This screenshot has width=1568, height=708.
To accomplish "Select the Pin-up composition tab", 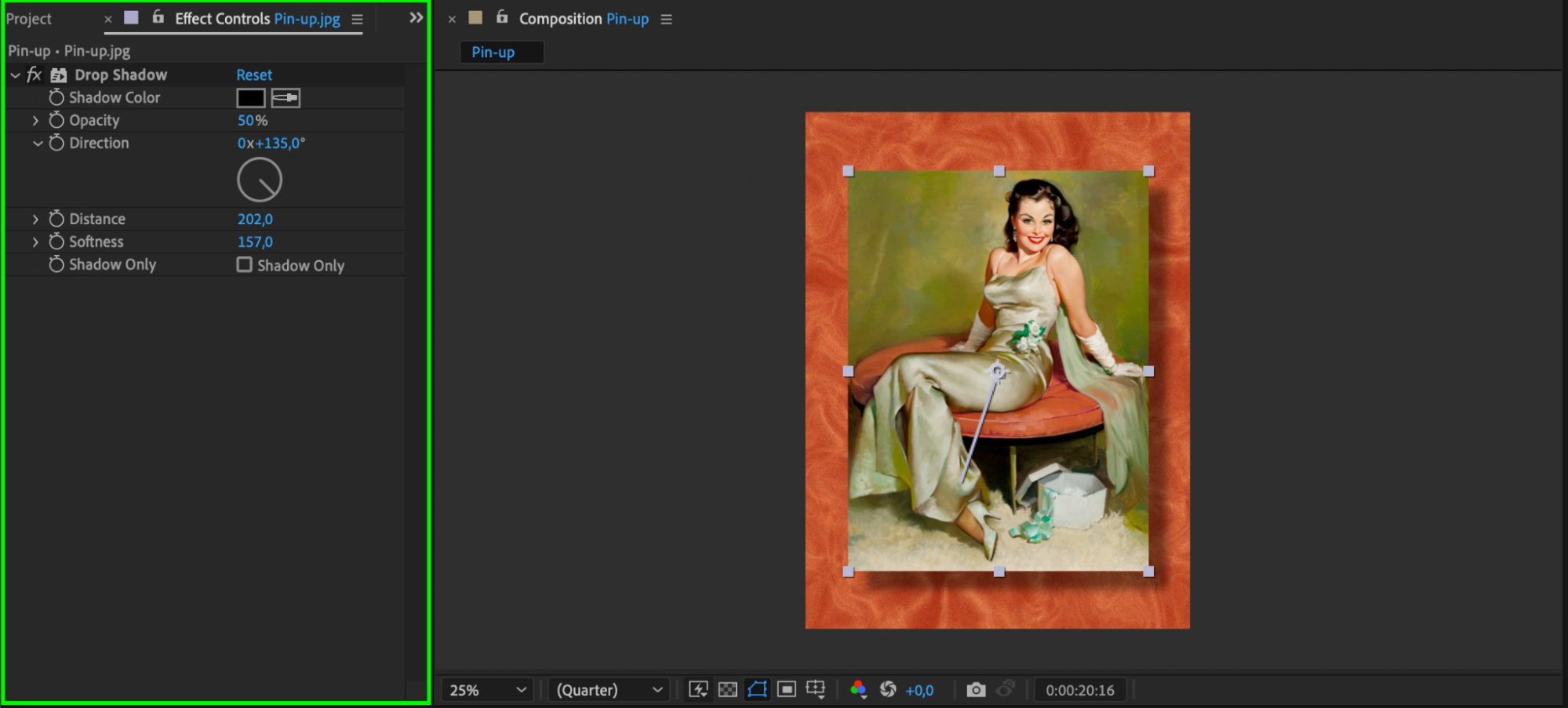I will [x=493, y=53].
